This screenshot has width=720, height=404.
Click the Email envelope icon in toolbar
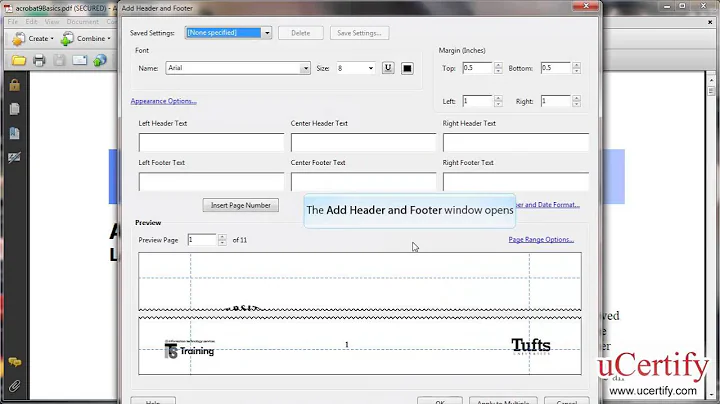pyautogui.click(x=79, y=60)
